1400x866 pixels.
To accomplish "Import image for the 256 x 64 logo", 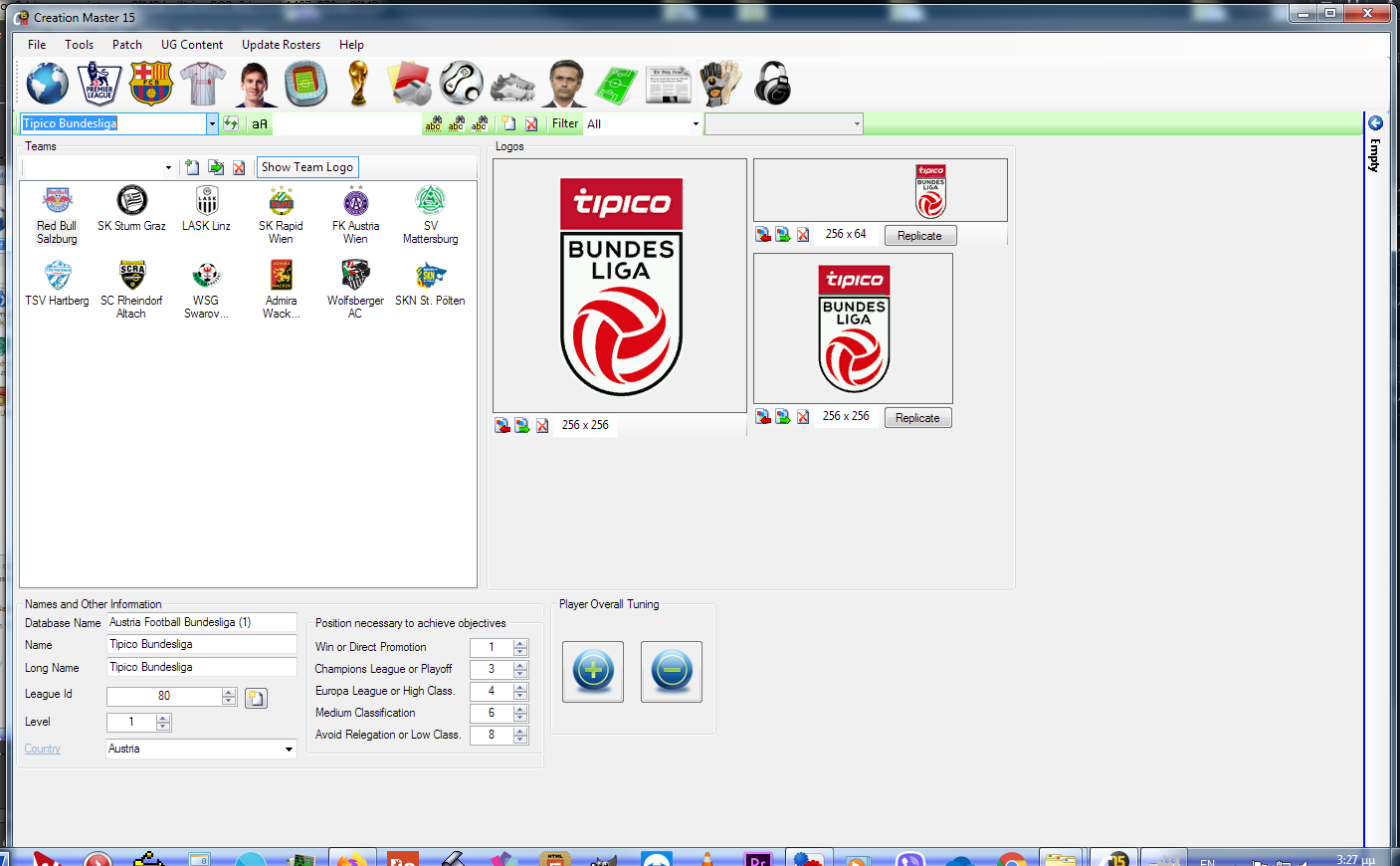I will click(x=763, y=234).
